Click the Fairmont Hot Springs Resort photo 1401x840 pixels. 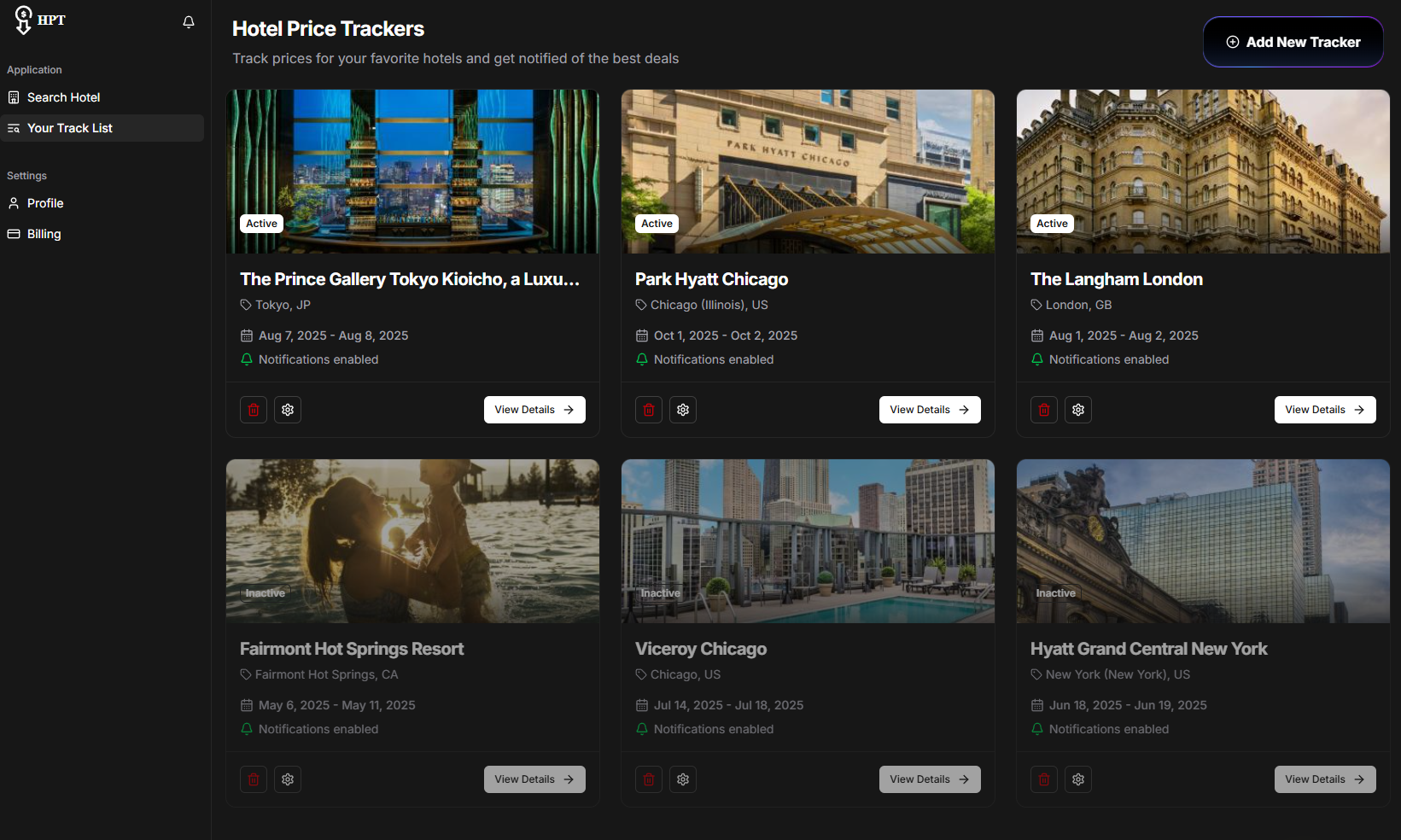tap(412, 541)
